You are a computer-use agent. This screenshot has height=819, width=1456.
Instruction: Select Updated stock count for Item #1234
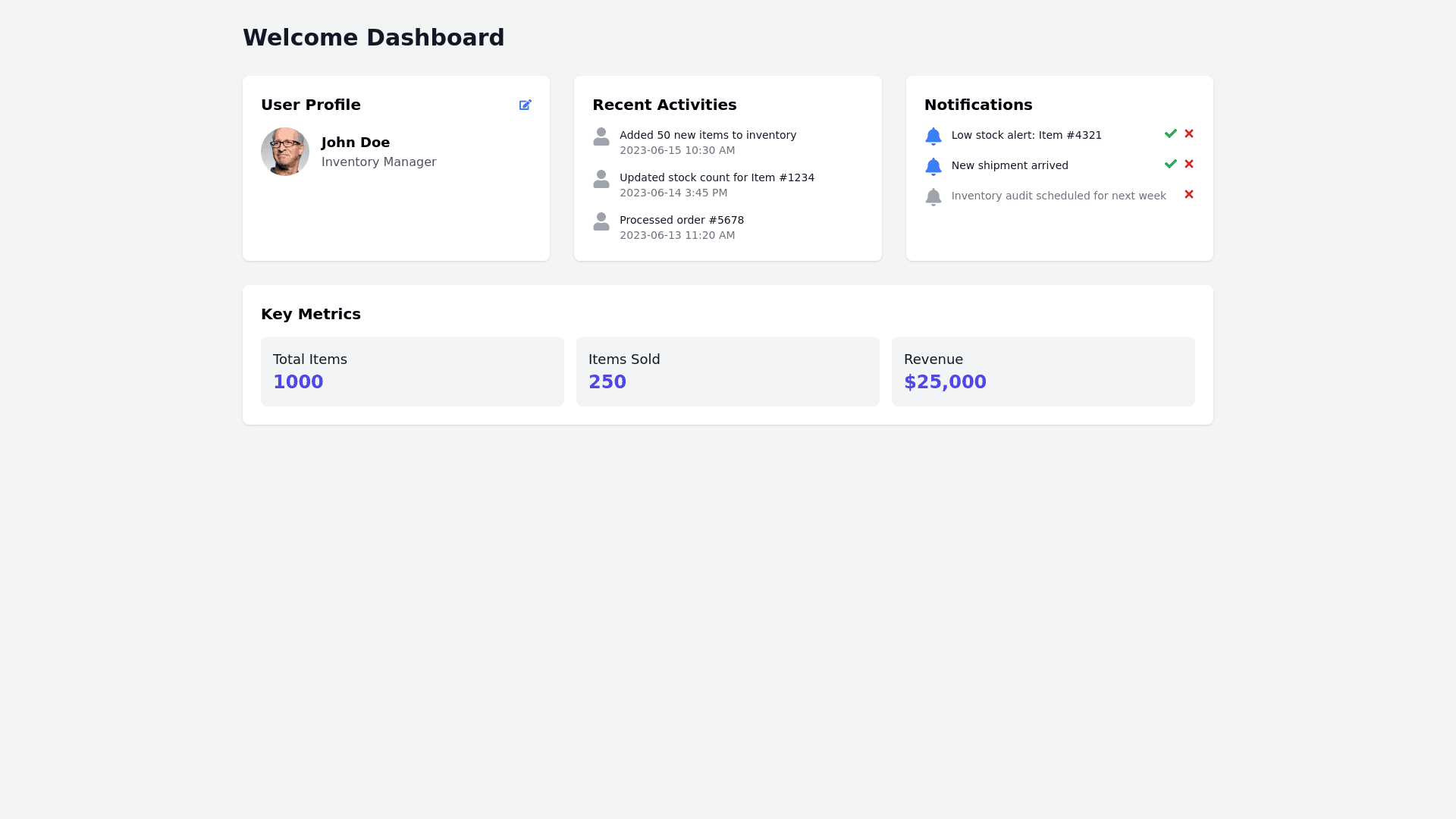pos(716,177)
